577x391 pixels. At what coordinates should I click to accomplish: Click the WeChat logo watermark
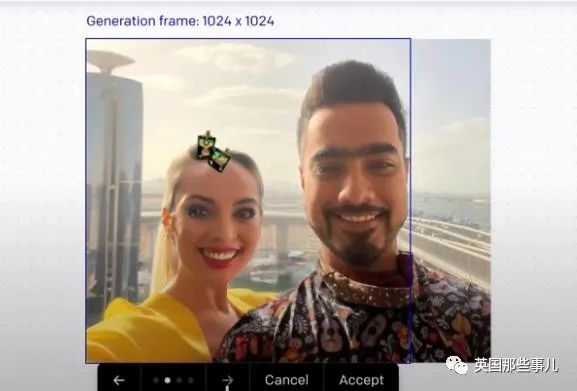click(x=457, y=365)
